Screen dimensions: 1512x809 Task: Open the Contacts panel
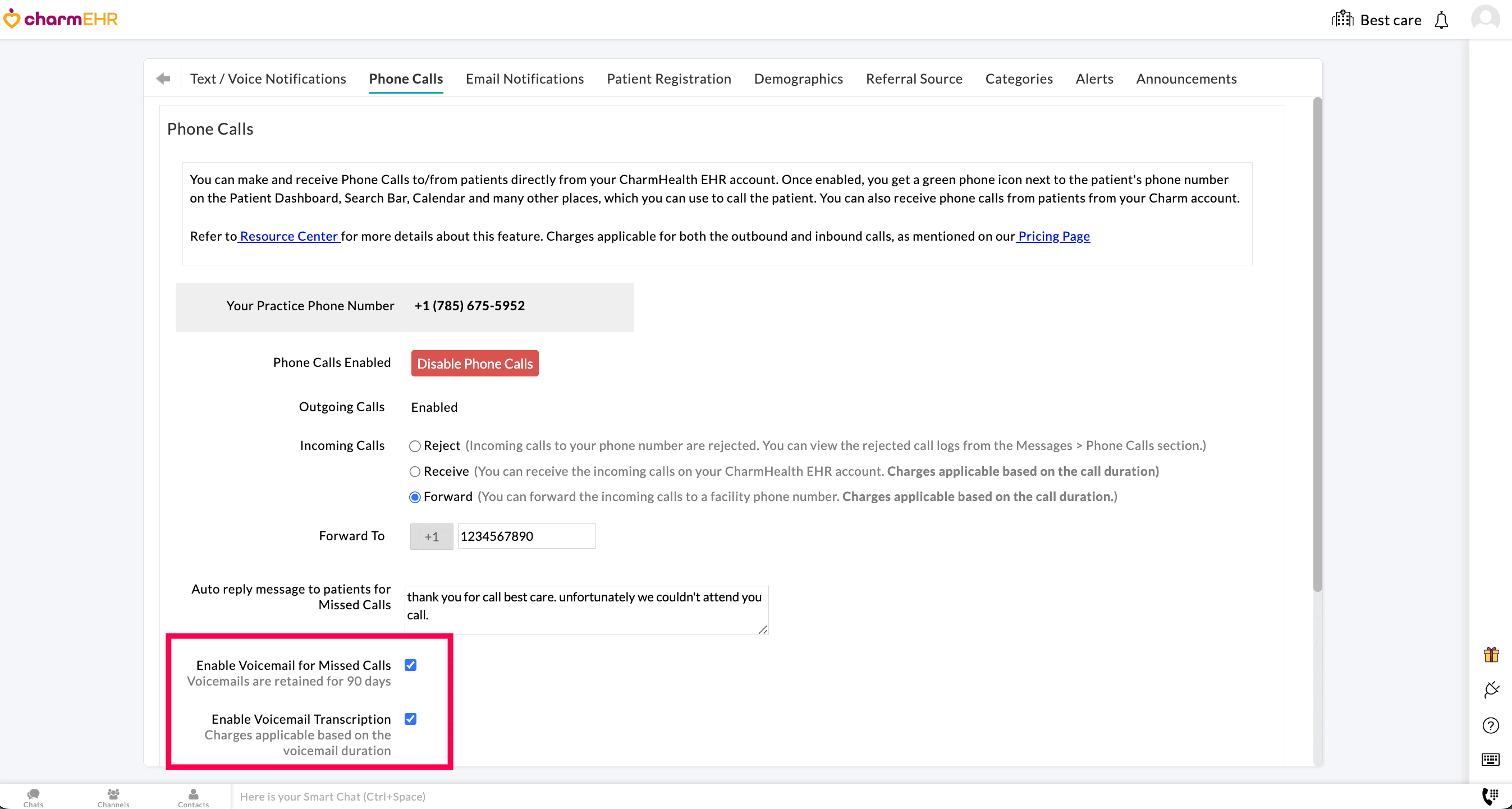click(x=193, y=796)
